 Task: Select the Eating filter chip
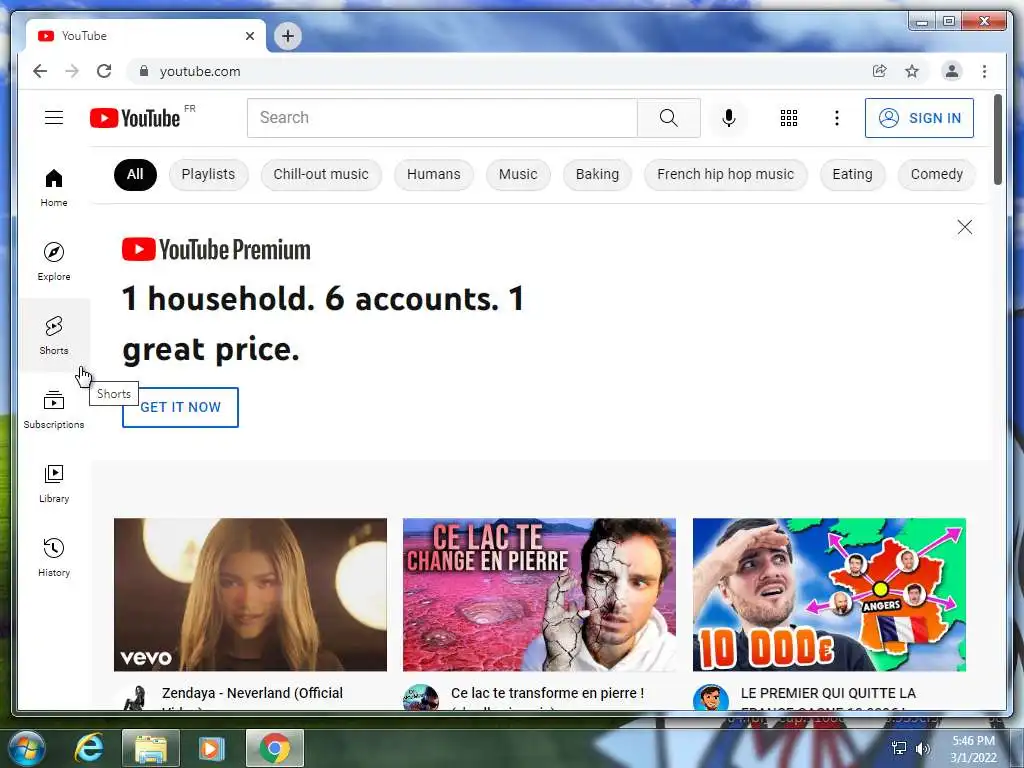(852, 174)
